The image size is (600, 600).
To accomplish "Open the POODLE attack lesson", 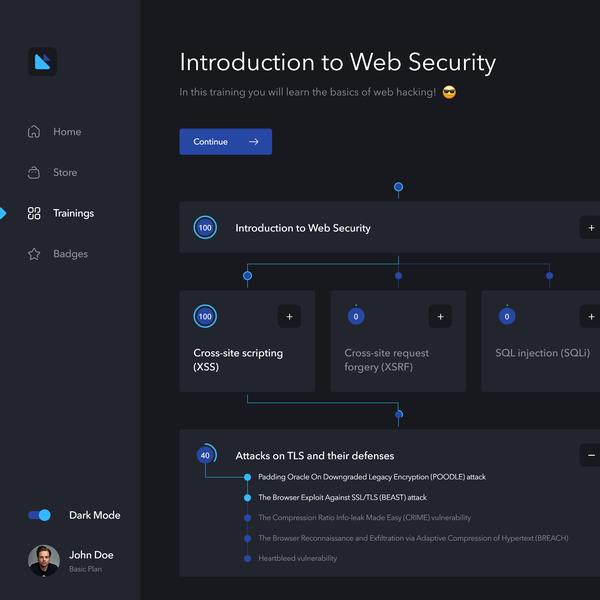I will (x=372, y=477).
